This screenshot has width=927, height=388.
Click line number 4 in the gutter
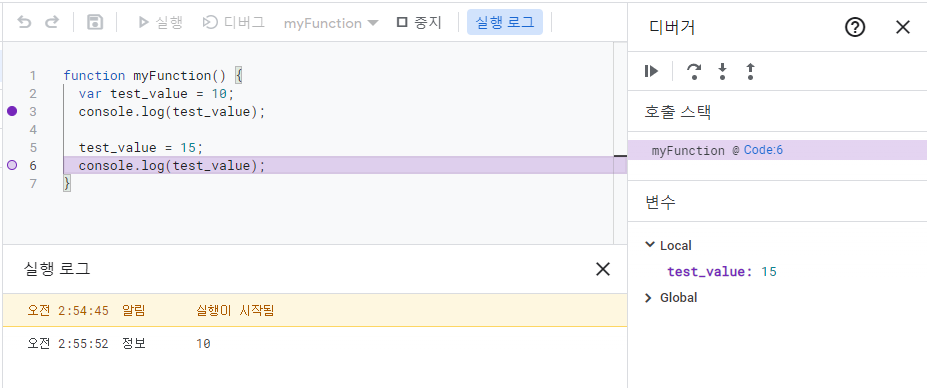(33, 130)
